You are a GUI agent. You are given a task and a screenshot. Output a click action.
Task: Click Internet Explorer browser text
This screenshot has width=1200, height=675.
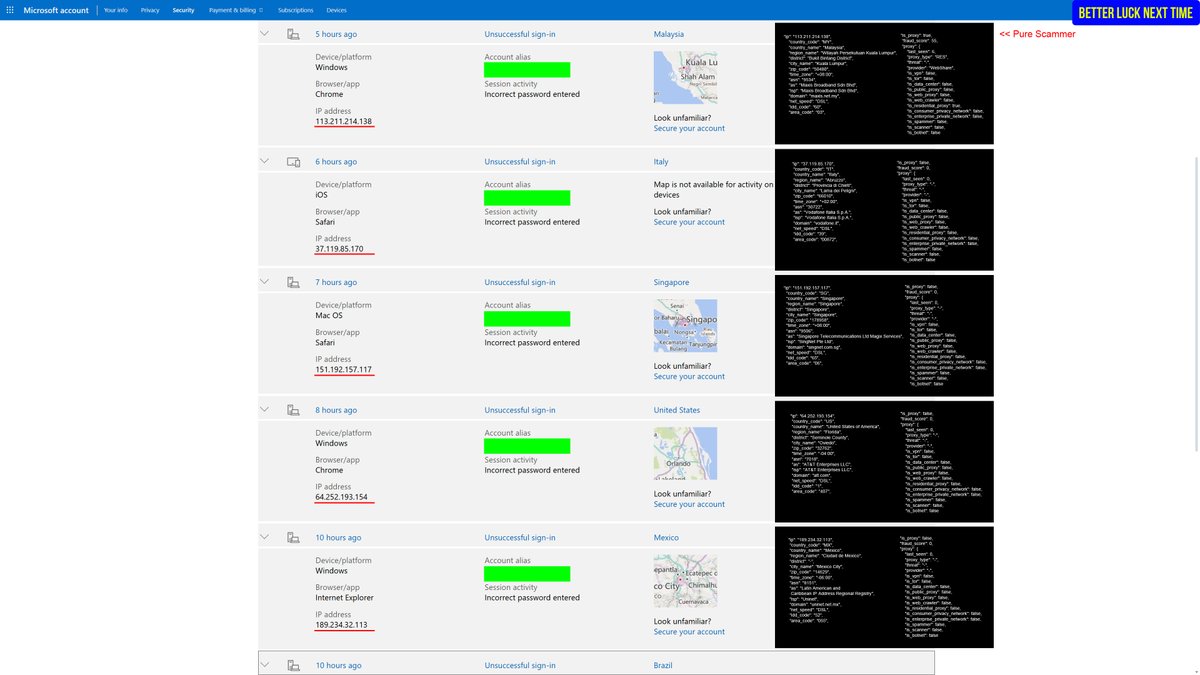click(346, 598)
